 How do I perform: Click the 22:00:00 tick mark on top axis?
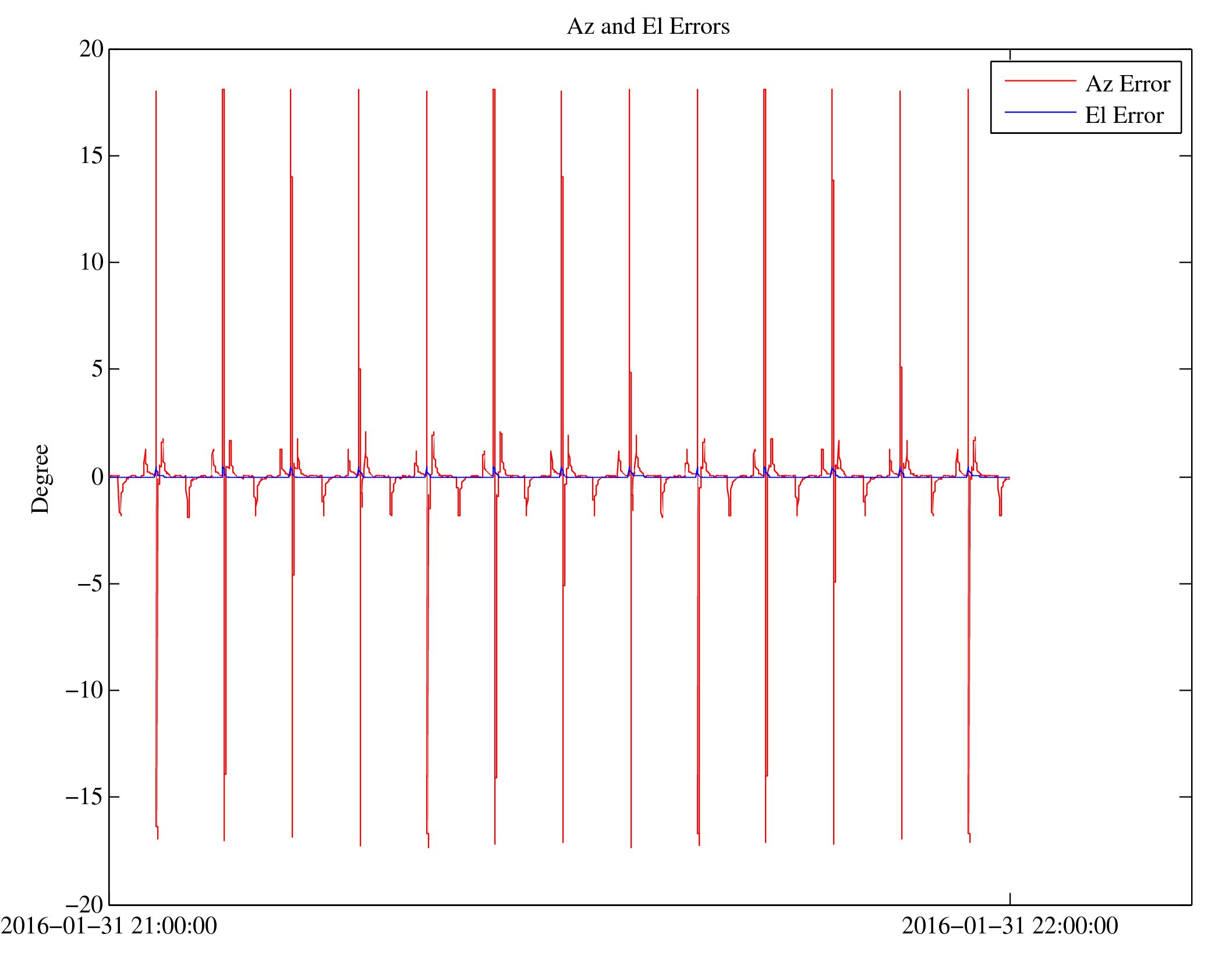coord(1010,55)
